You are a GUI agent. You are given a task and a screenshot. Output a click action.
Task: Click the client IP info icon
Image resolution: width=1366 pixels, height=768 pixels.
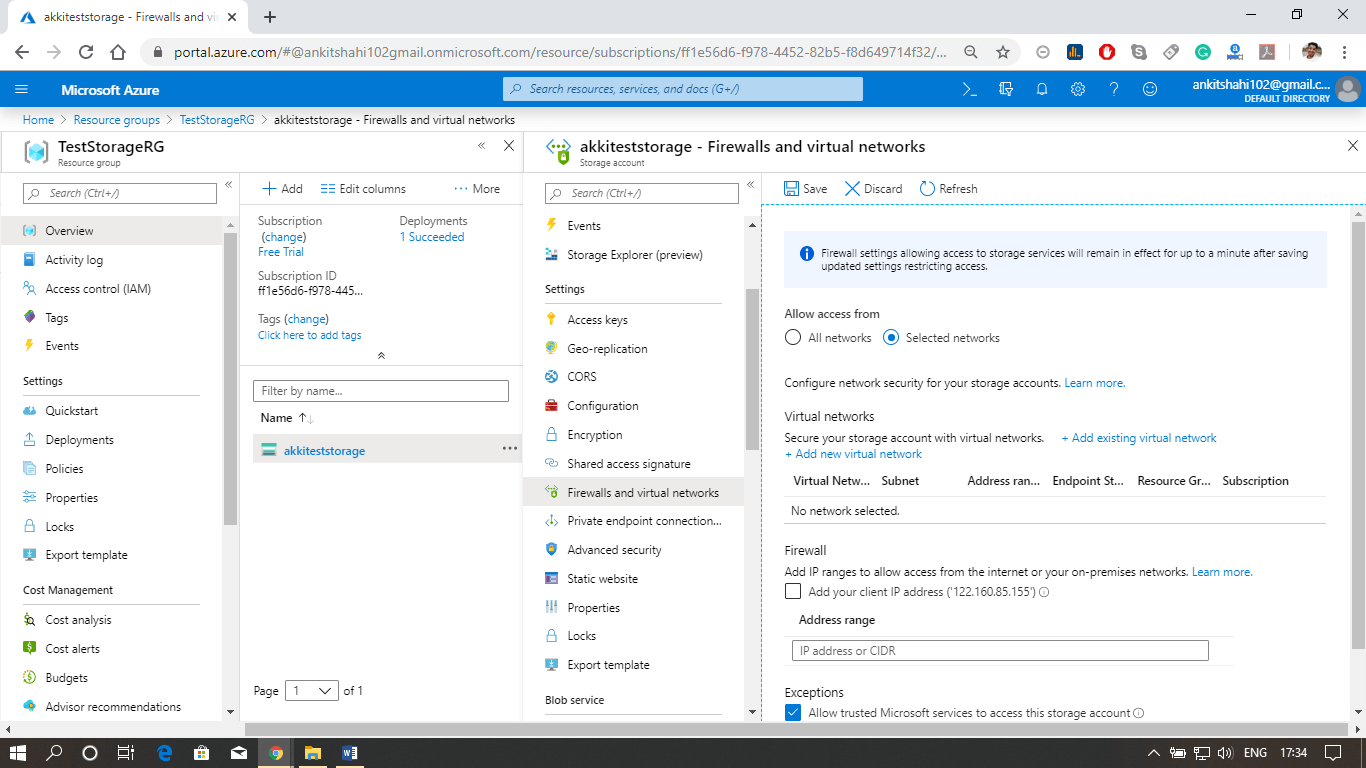pyautogui.click(x=1044, y=592)
